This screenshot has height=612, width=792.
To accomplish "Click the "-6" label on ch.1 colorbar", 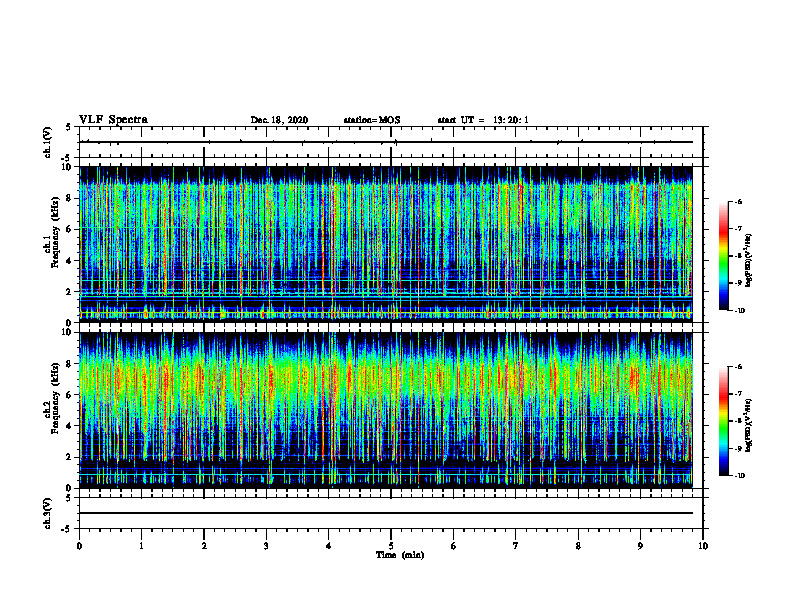I will [x=739, y=201].
